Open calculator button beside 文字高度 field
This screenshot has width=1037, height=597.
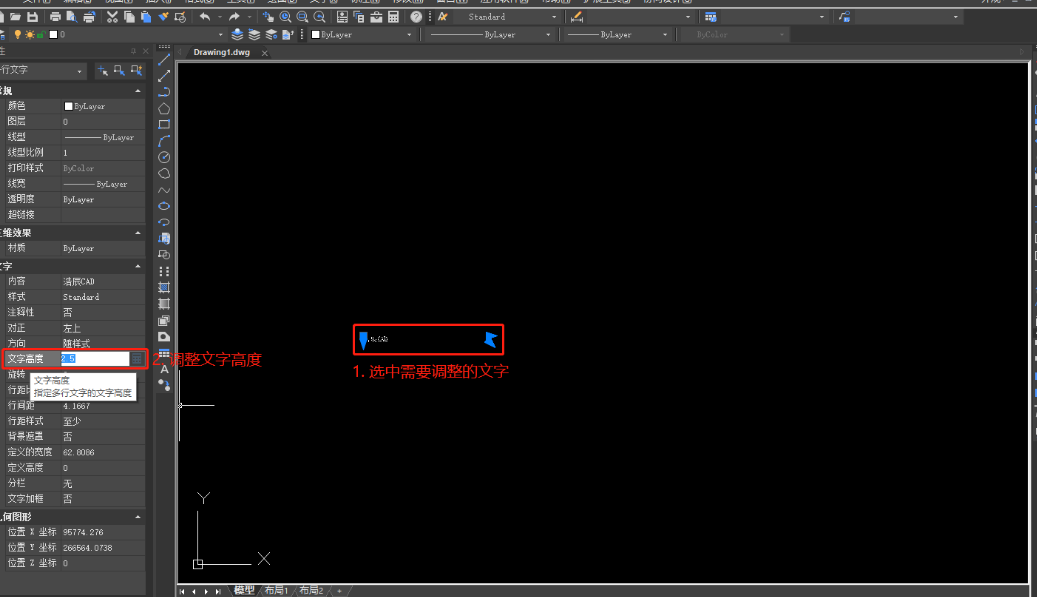(x=137, y=358)
